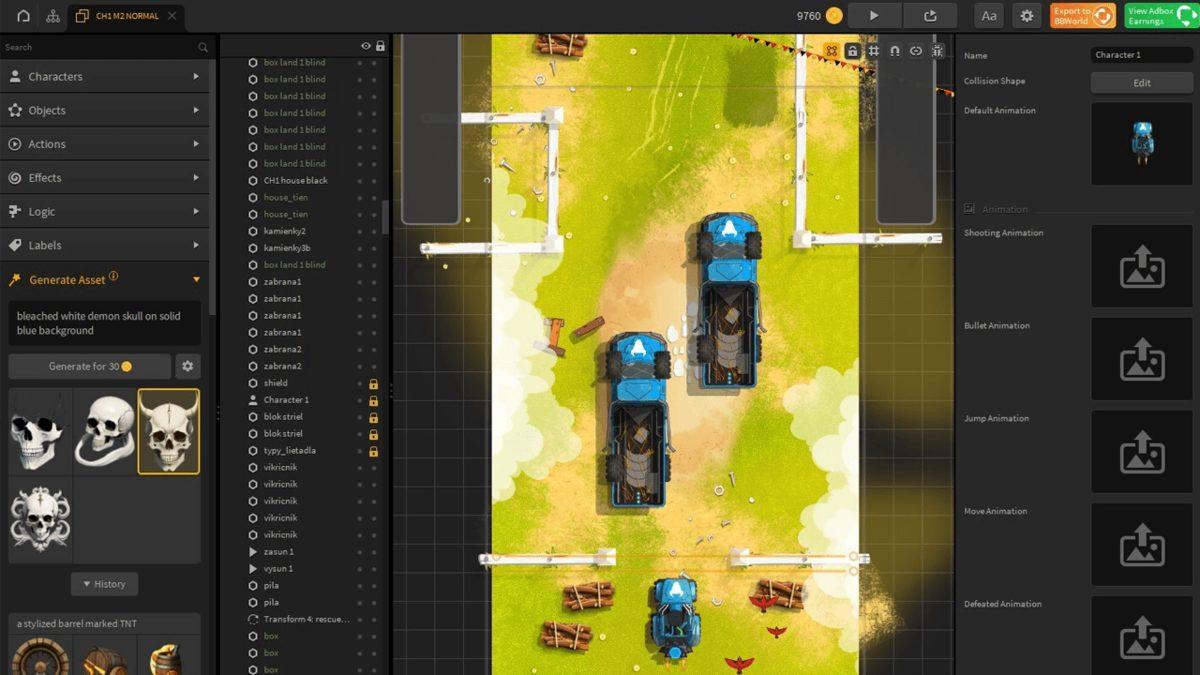Image resolution: width=1200 pixels, height=675 pixels.
Task: Open the settings gear in top bar
Action: pyautogui.click(x=1026, y=16)
